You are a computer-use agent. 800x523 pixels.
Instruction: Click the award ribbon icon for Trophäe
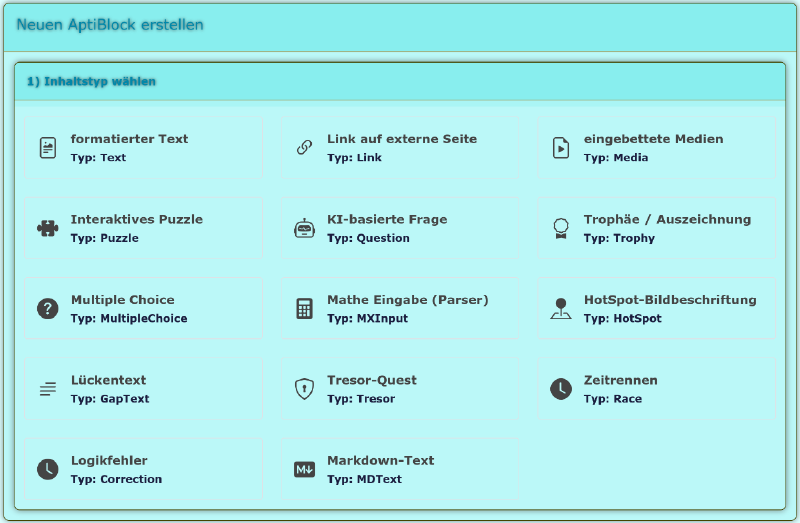point(561,228)
